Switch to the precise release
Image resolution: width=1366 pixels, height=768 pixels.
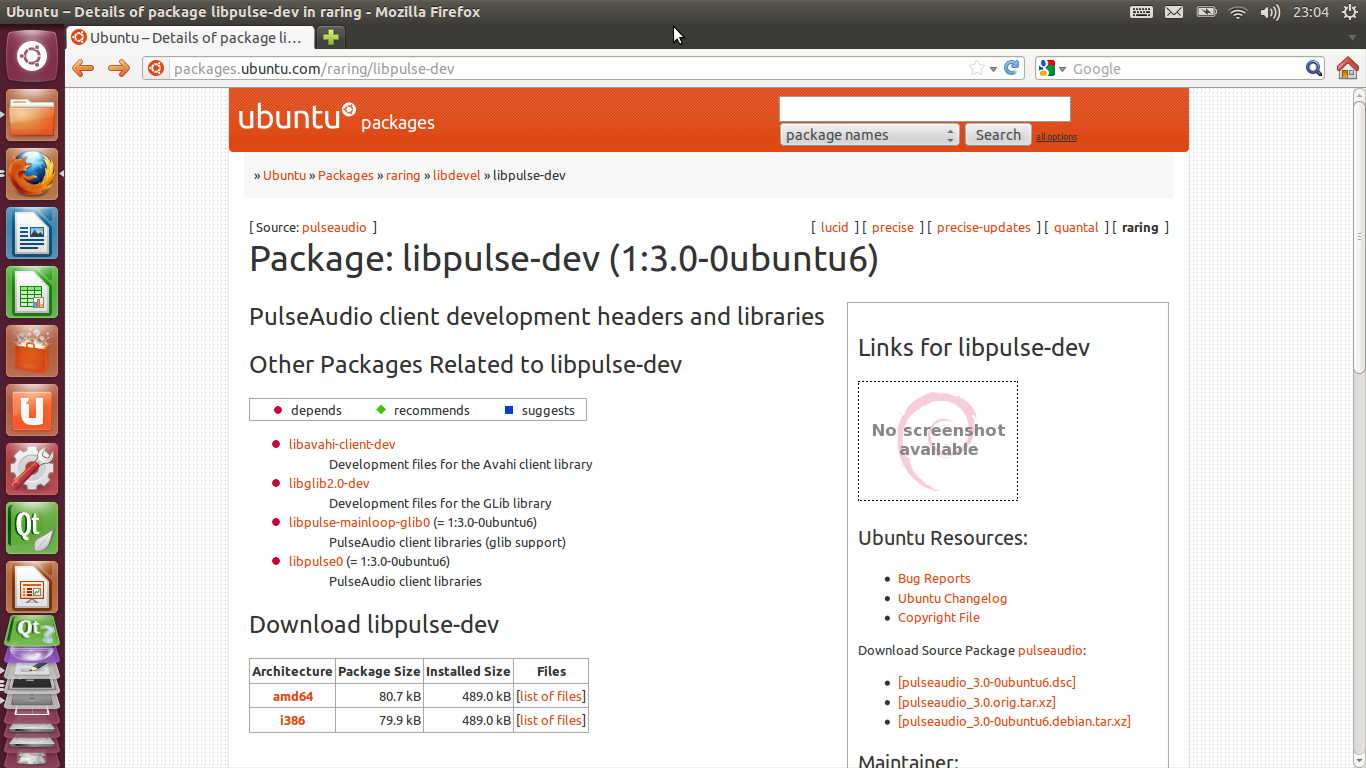click(x=893, y=227)
